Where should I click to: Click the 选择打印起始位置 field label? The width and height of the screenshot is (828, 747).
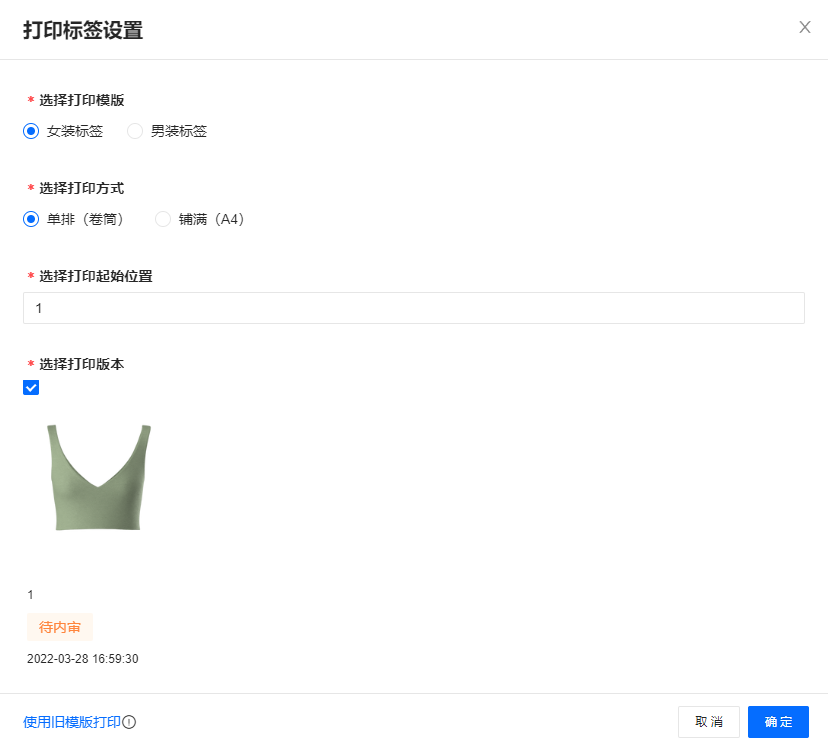coord(95,276)
